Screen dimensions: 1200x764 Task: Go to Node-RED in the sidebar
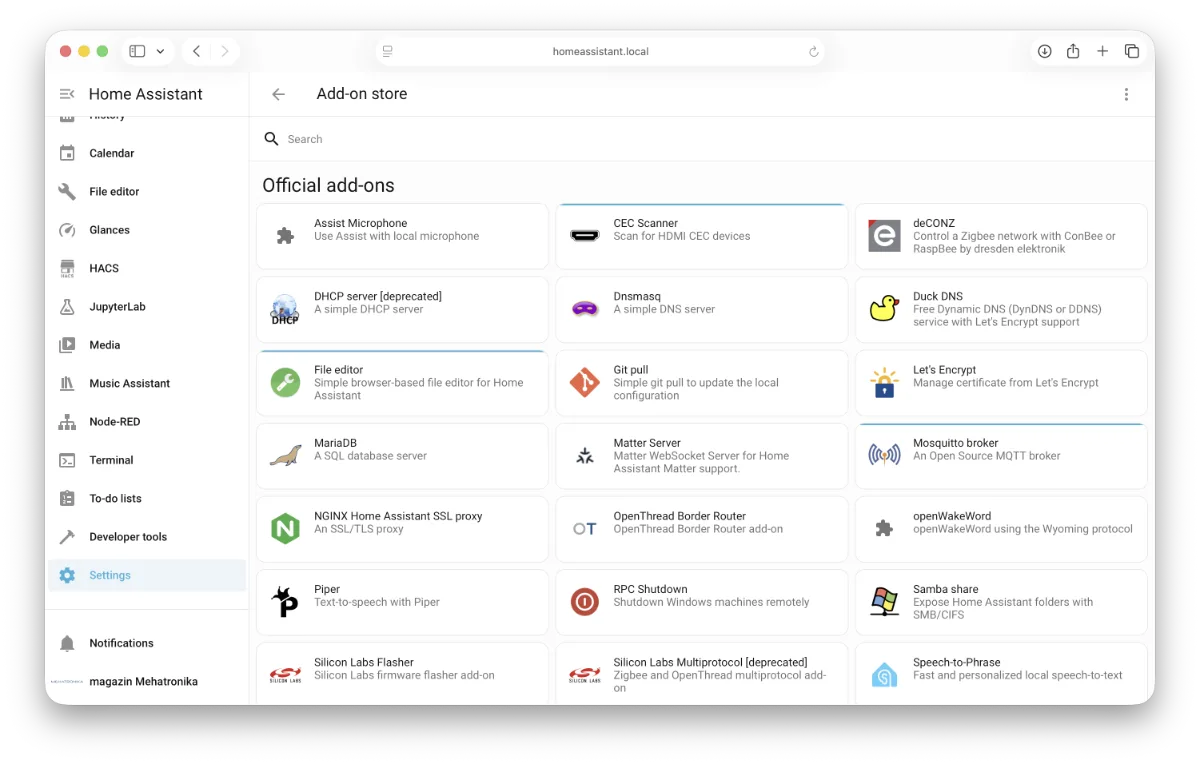[x=114, y=422]
